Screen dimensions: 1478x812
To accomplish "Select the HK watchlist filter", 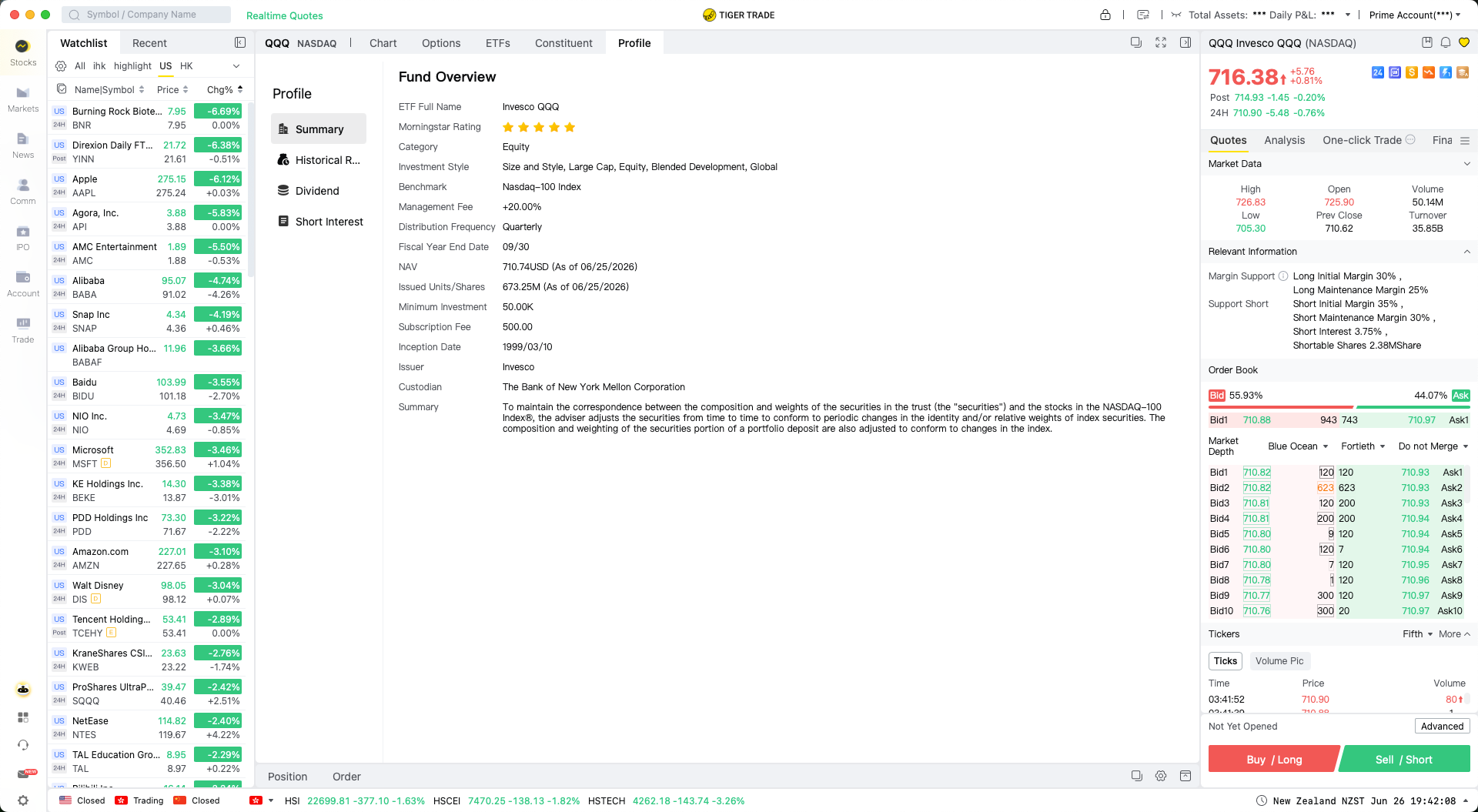I will coord(186,66).
